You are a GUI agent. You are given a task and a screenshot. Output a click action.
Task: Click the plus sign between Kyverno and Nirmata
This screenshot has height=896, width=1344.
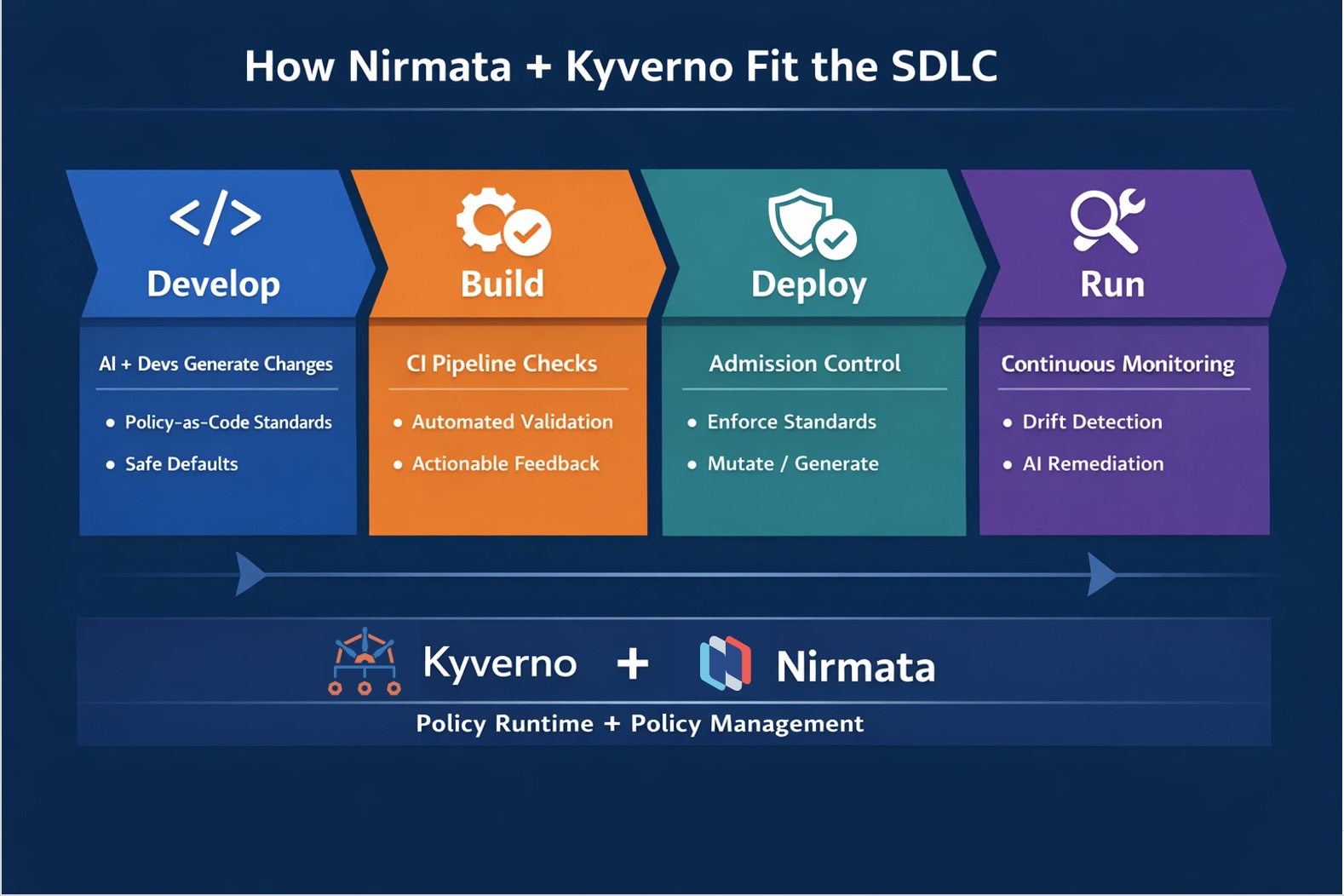click(x=632, y=663)
